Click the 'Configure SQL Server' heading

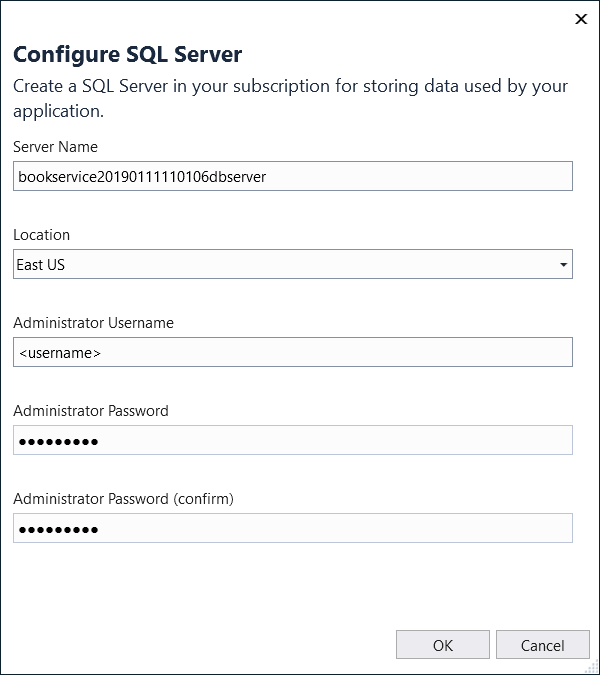pyautogui.click(x=128, y=55)
